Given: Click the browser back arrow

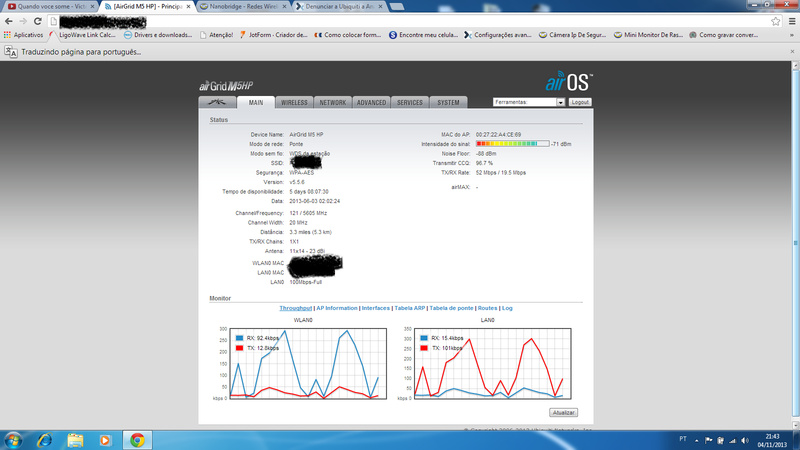Looking at the screenshot, I should tap(9, 21).
